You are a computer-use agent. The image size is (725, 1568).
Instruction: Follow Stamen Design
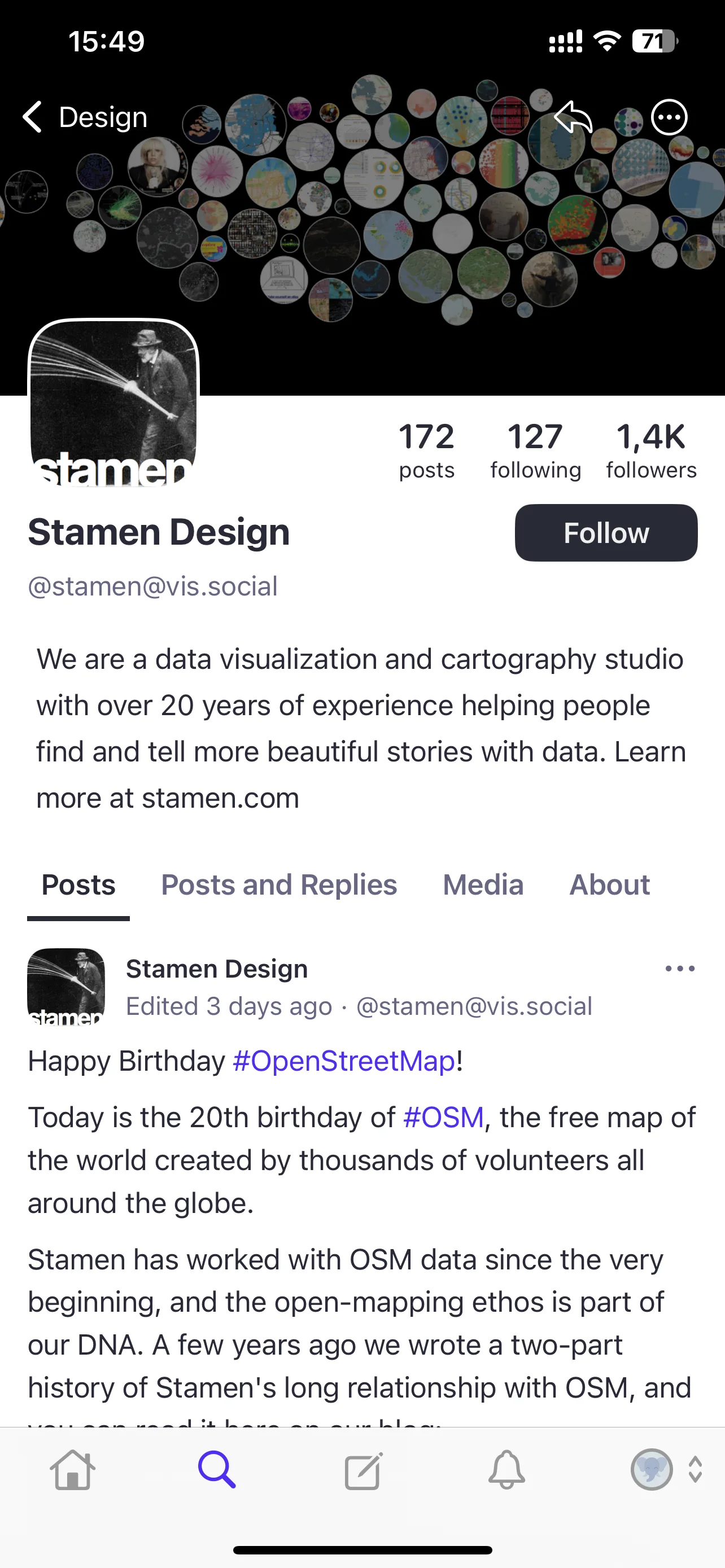(x=606, y=533)
